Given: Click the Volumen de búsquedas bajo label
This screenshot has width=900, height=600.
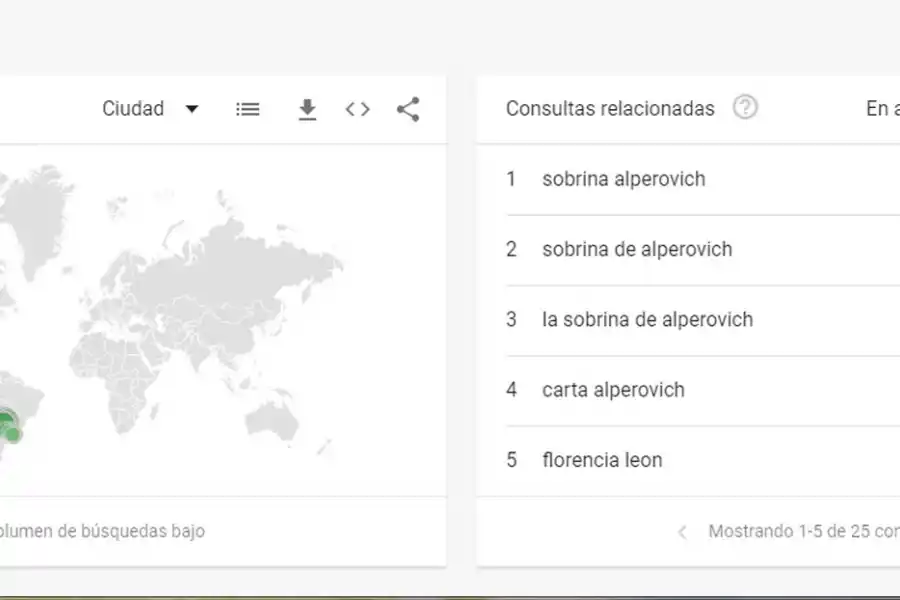Looking at the screenshot, I should 102,531.
